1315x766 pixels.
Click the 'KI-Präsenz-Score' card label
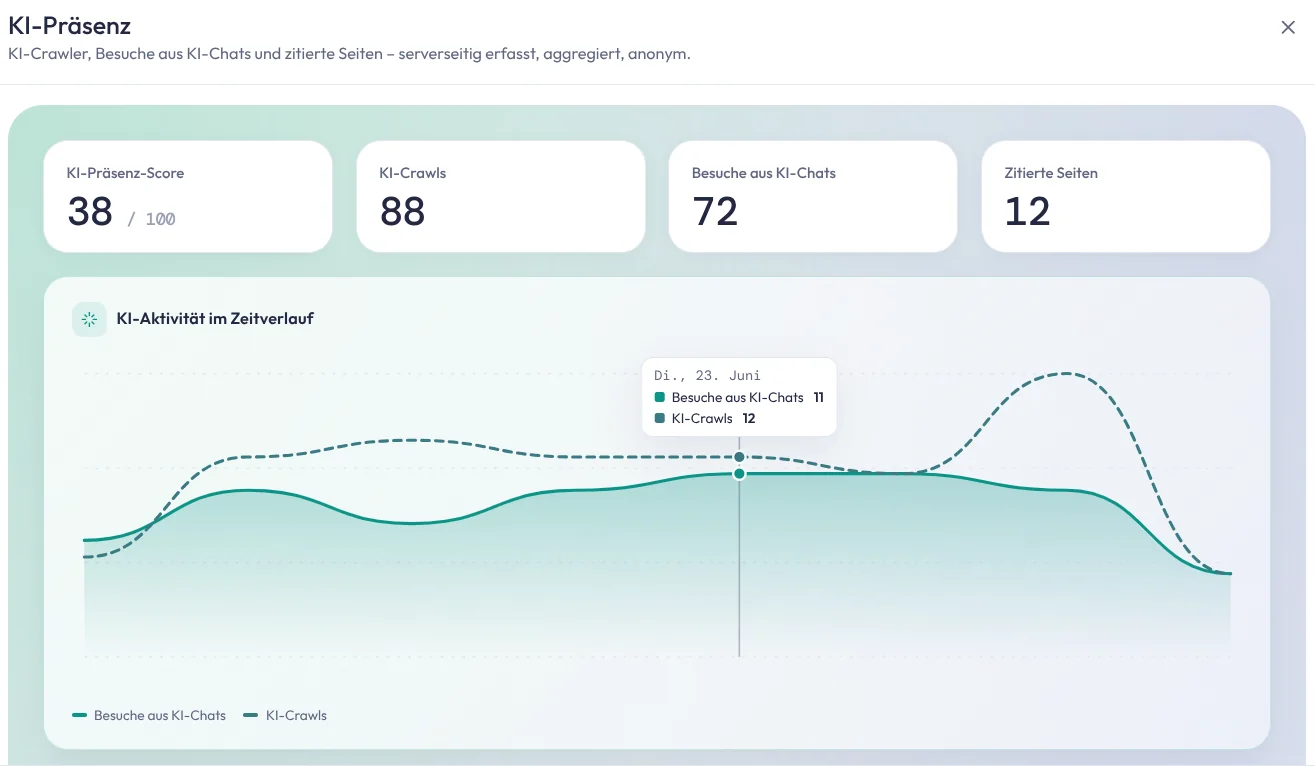pyautogui.click(x=126, y=173)
